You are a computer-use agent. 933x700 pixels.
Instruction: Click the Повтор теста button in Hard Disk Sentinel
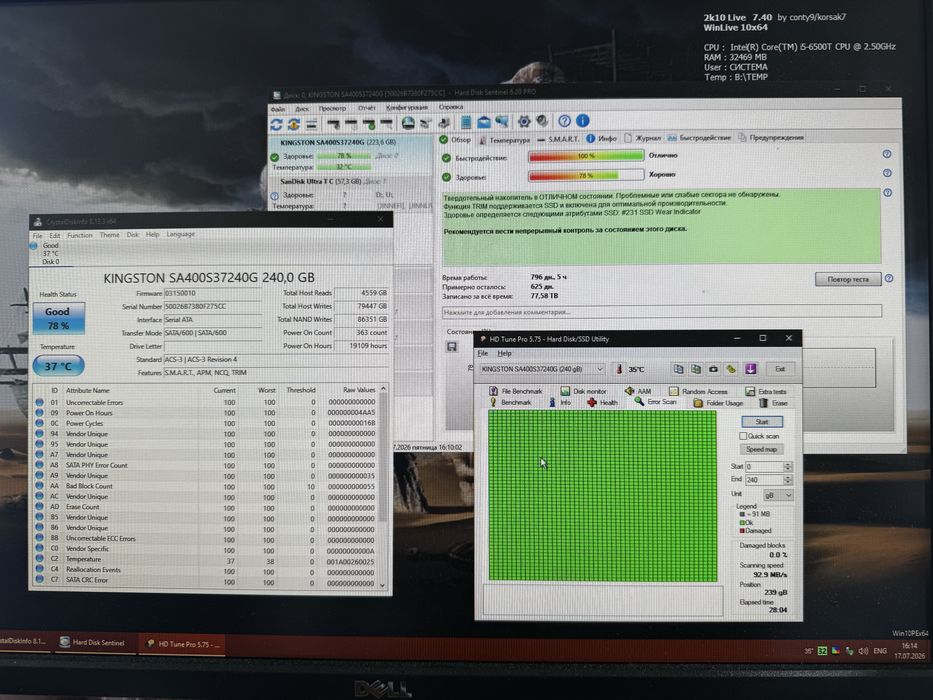[x=848, y=279]
